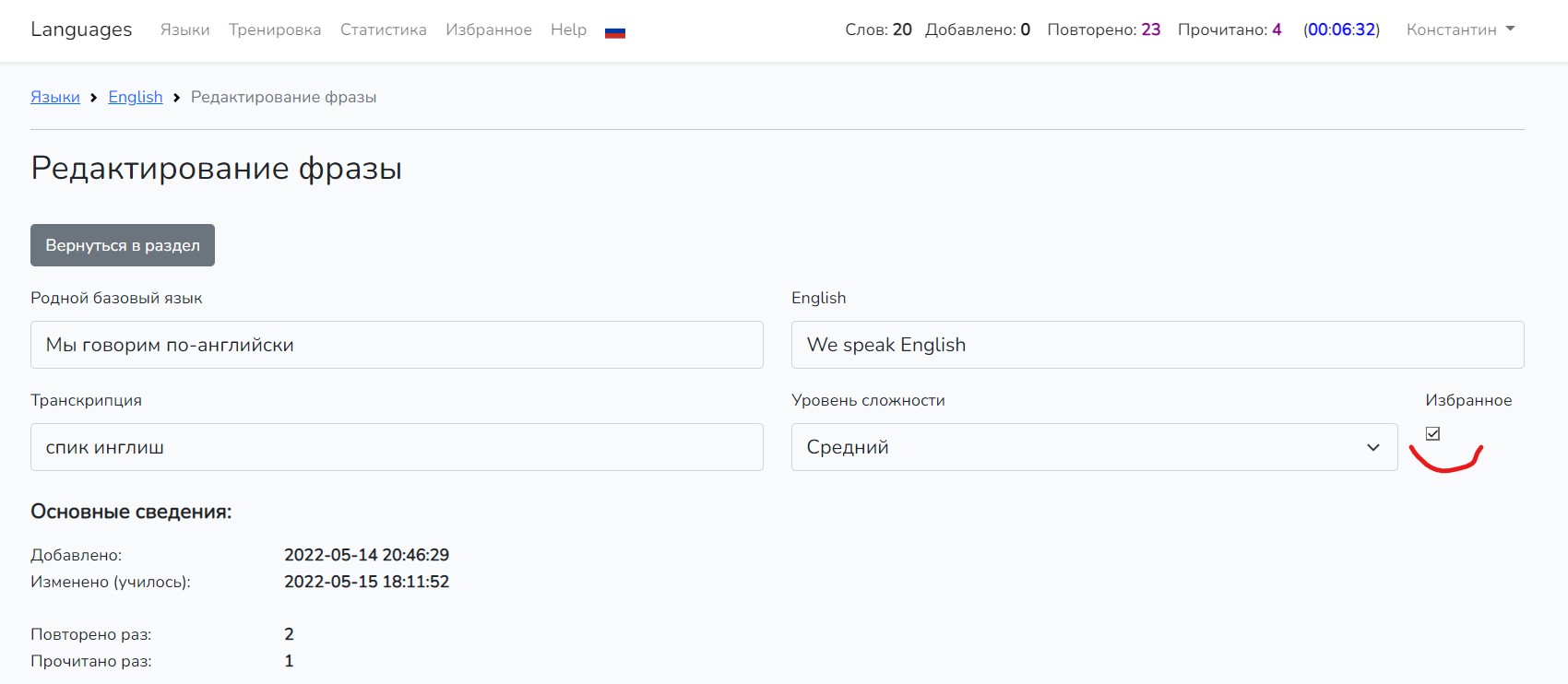Click the Повторено counter in header
This screenshot has height=684, width=1568.
(x=1103, y=29)
